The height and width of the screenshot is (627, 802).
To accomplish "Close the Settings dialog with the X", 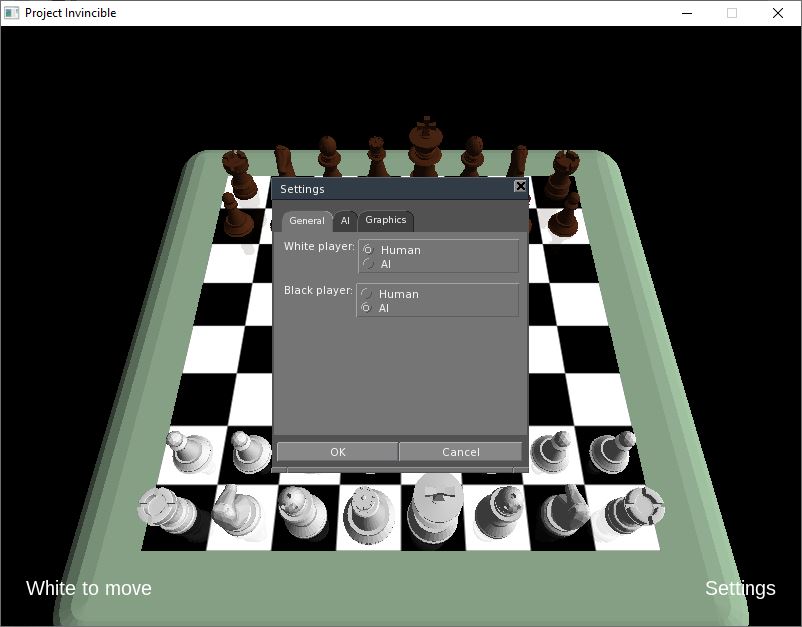I will 520,187.
